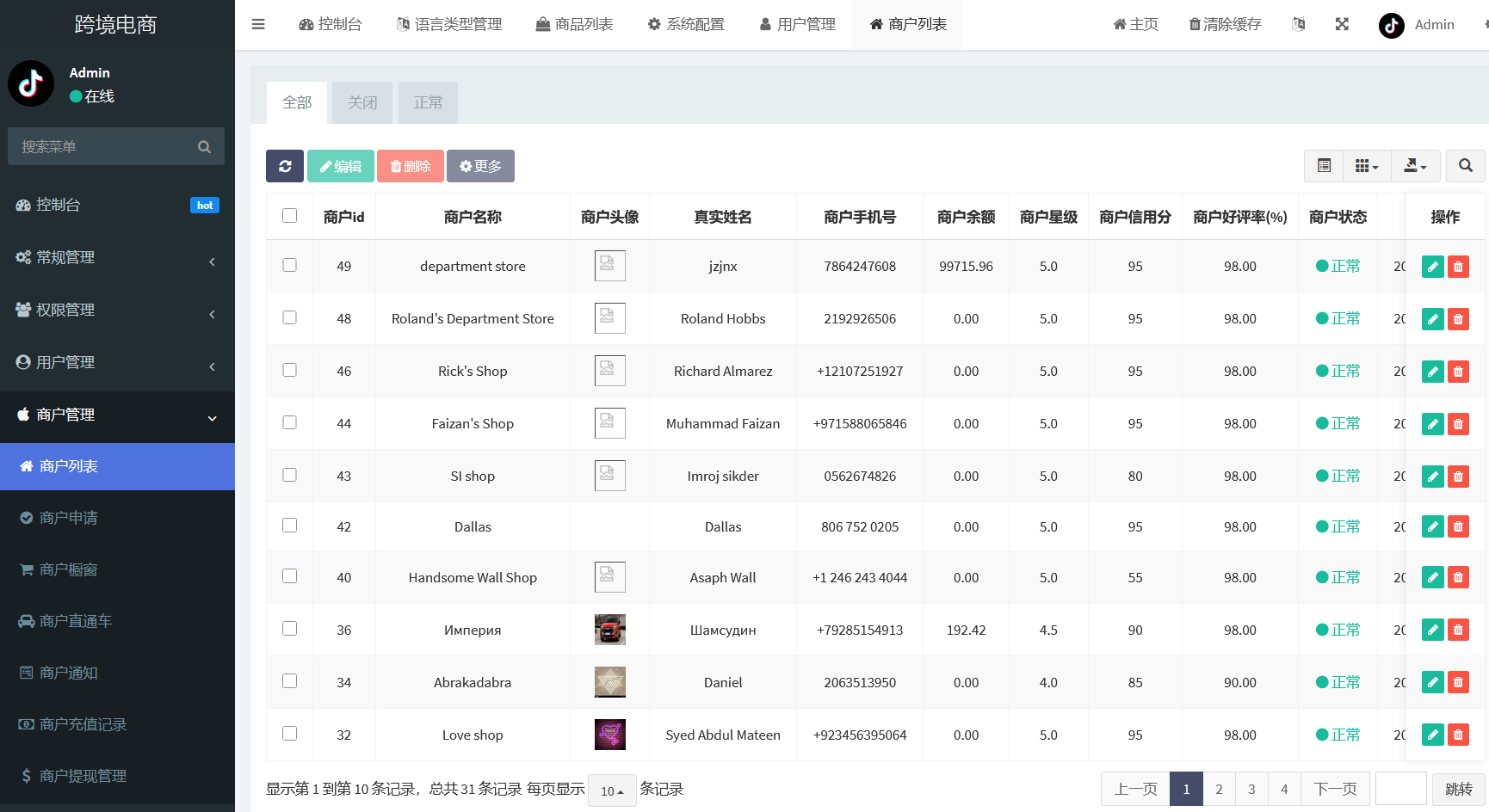Go to page 3 in pagination

click(1251, 789)
